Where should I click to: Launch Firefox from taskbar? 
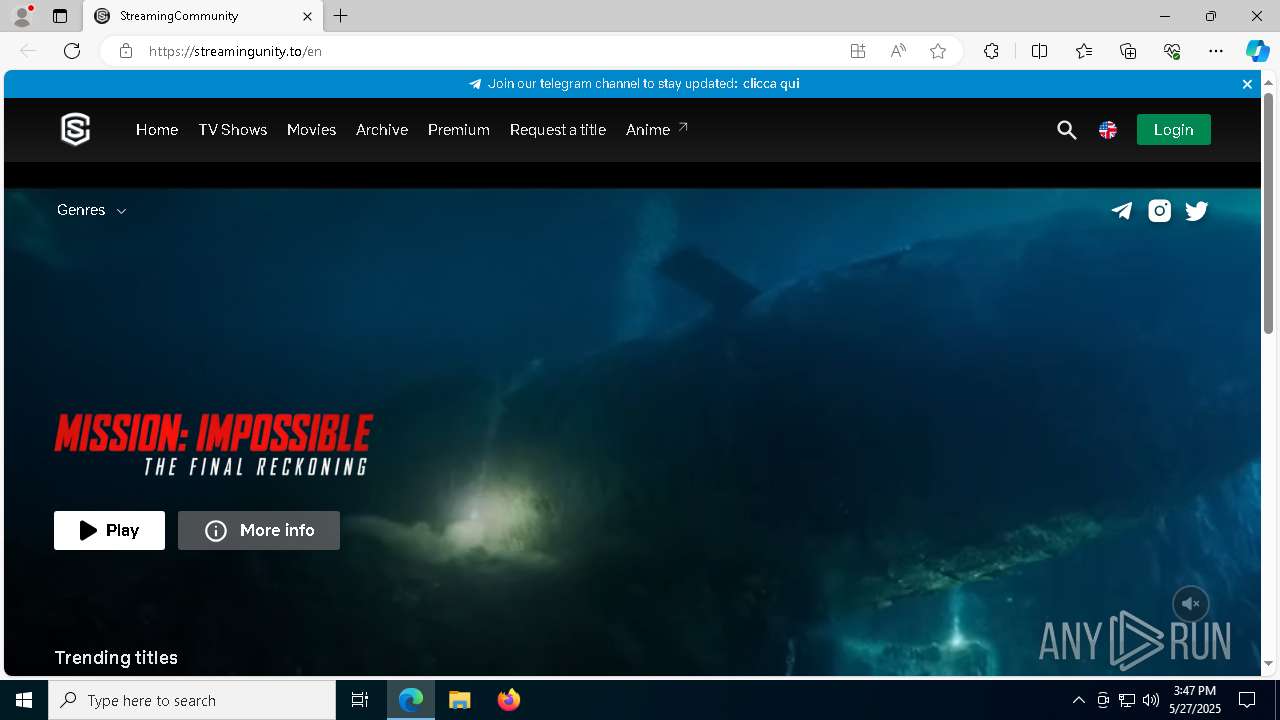pyautogui.click(x=509, y=700)
